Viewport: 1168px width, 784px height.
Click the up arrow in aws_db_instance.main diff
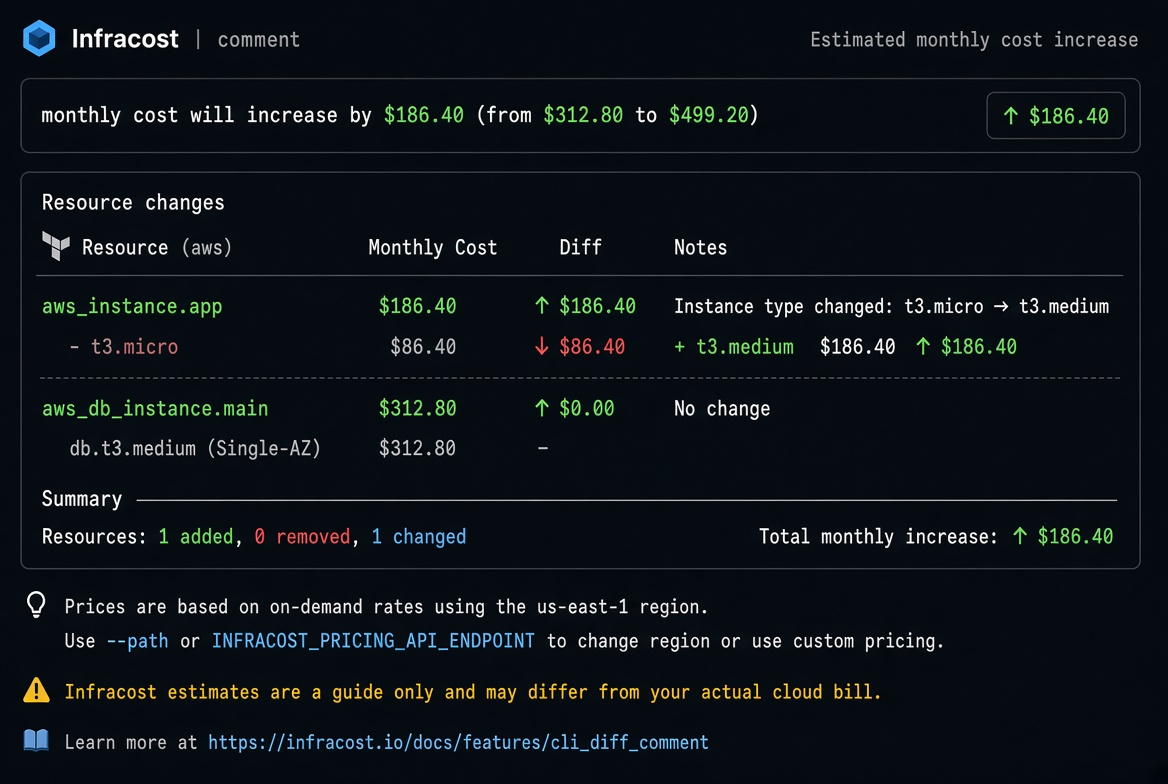coord(542,408)
